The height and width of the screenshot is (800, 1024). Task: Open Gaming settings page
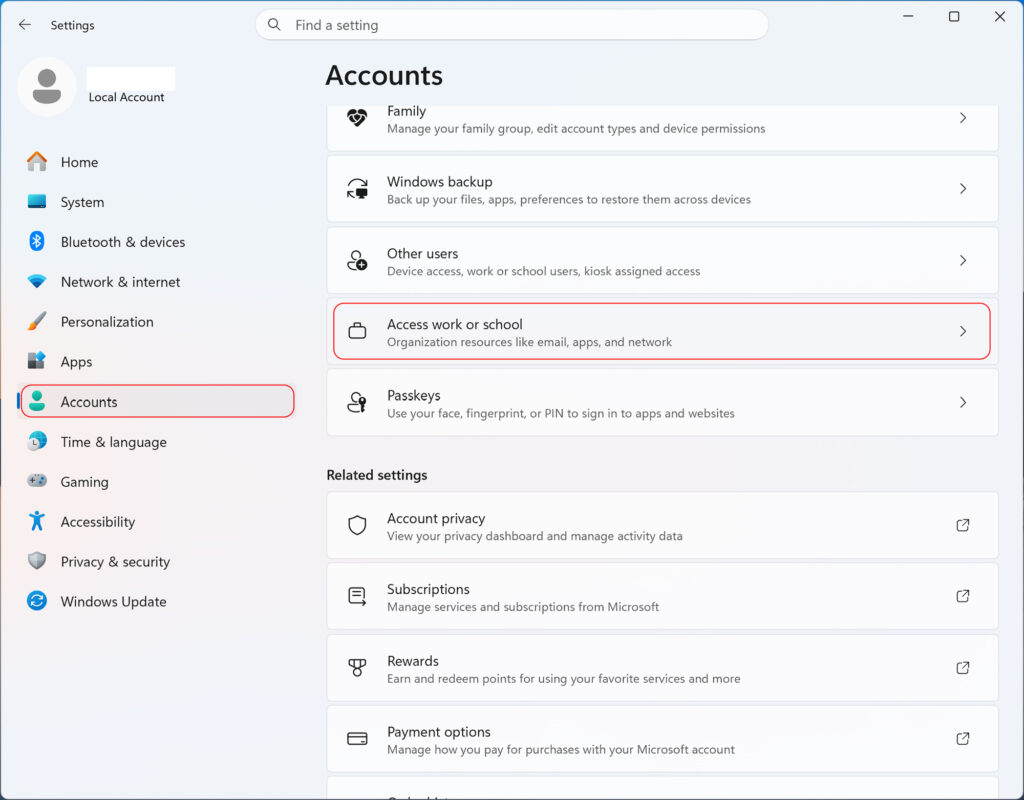tap(156, 481)
